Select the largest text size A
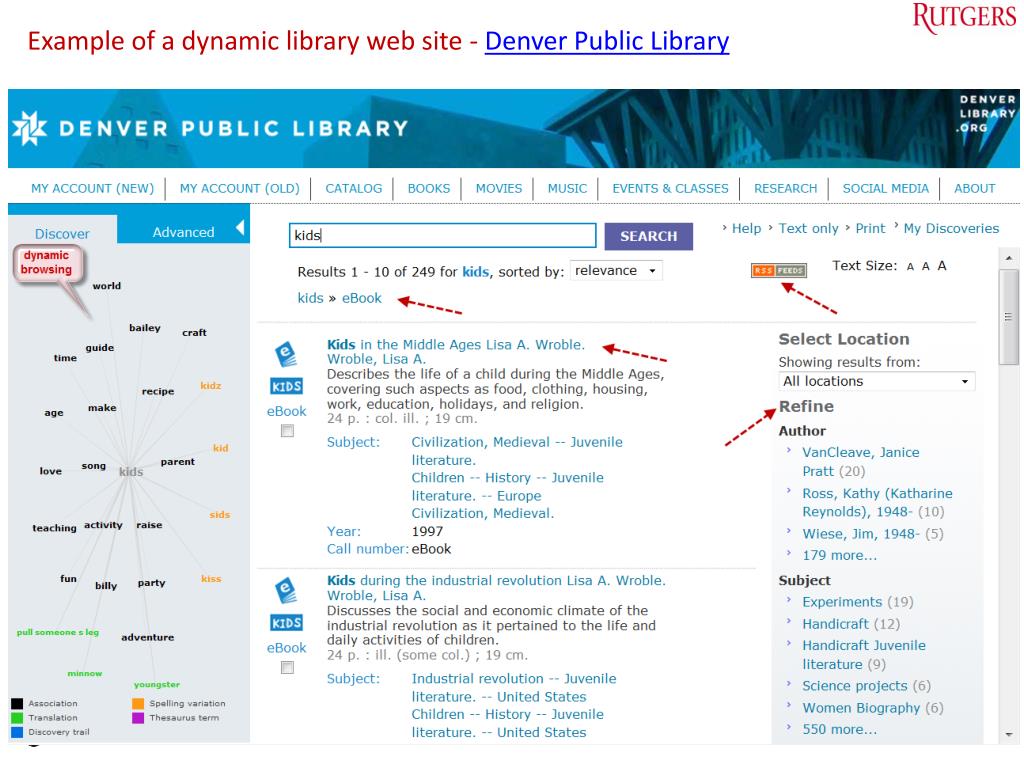 (x=942, y=265)
